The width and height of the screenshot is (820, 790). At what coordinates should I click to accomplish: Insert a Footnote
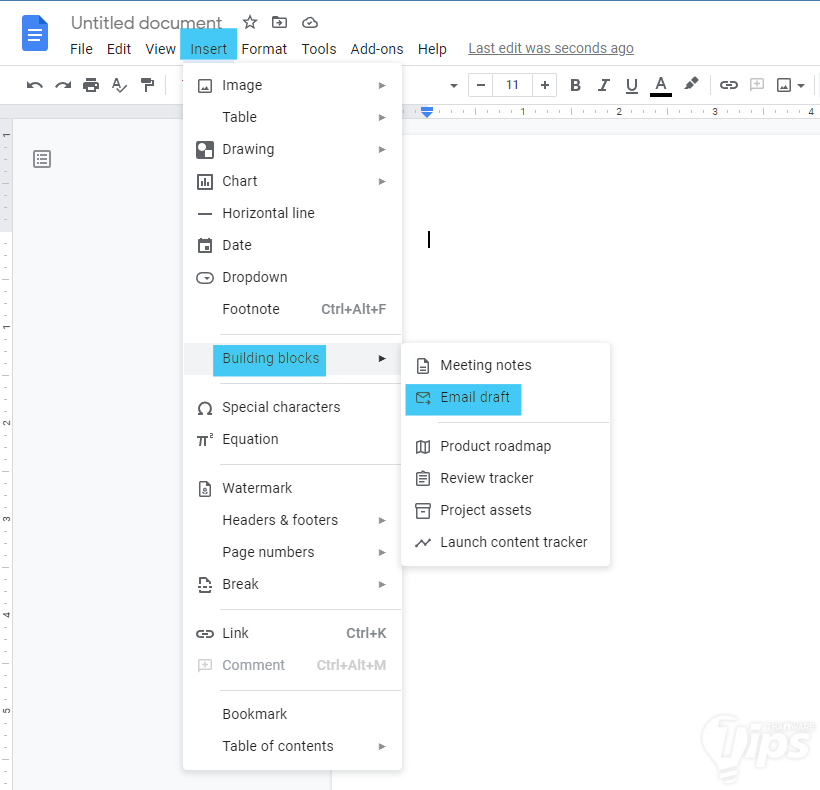(292, 309)
